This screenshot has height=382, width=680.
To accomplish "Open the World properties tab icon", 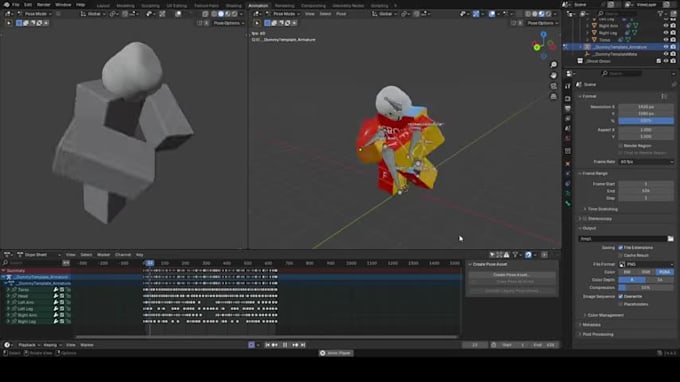I will [568, 138].
